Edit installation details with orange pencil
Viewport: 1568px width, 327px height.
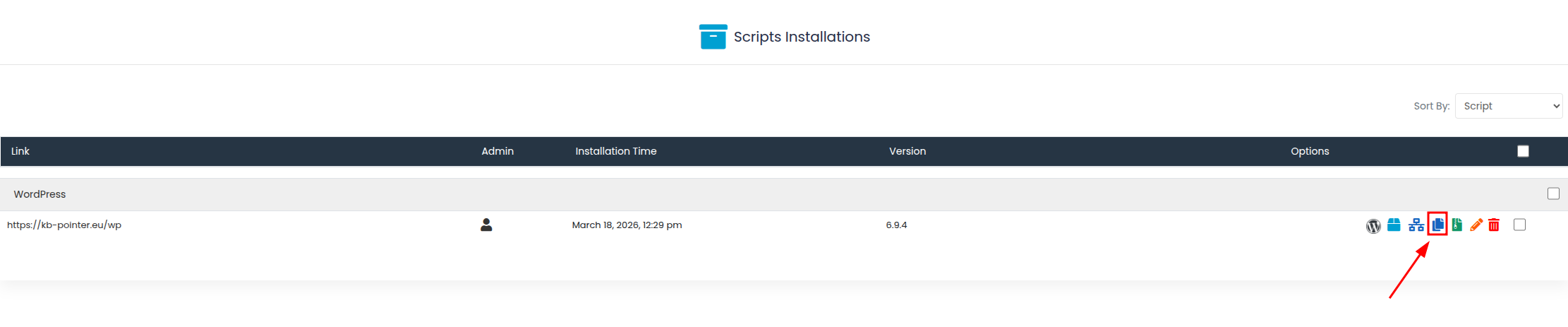(1476, 225)
